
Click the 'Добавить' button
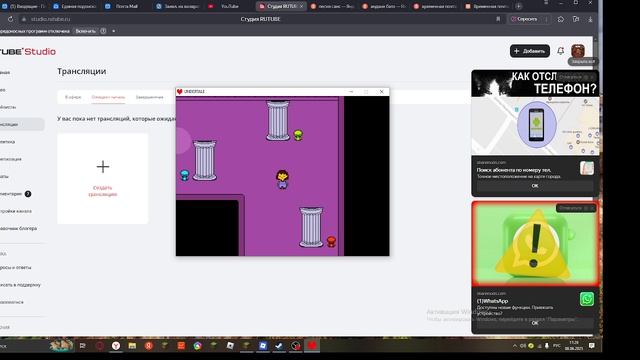(530, 51)
